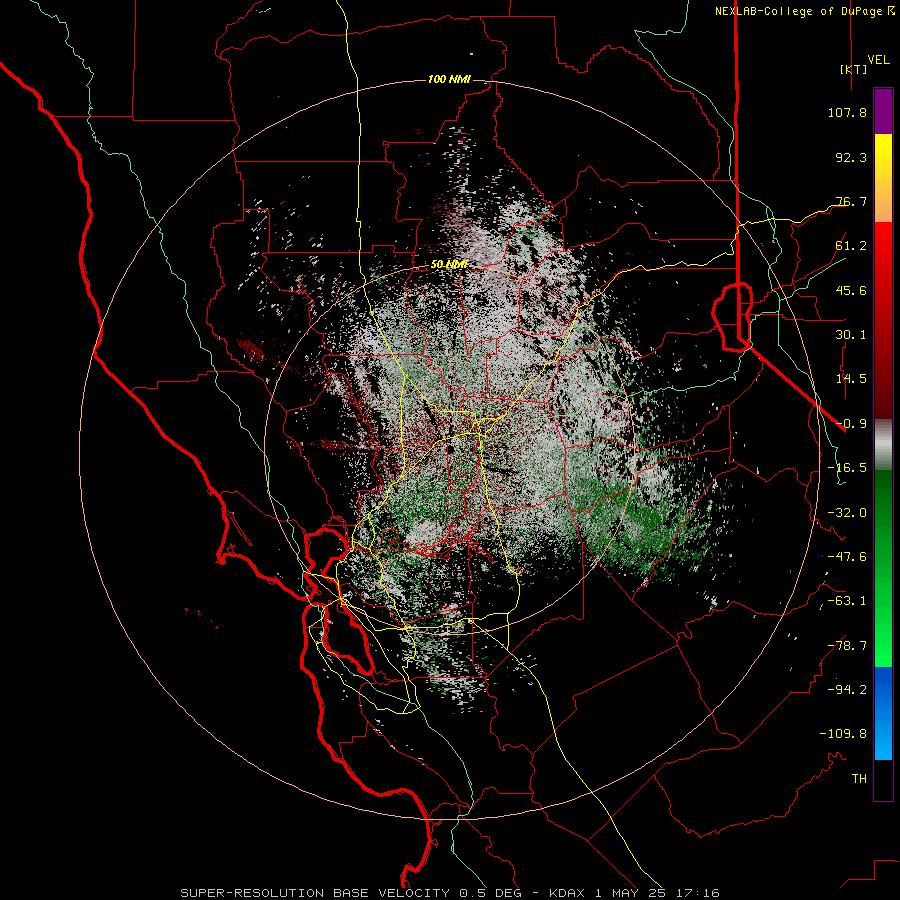Select the -47.6 velocity scale value
The width and height of the screenshot is (900, 900).
(x=847, y=557)
